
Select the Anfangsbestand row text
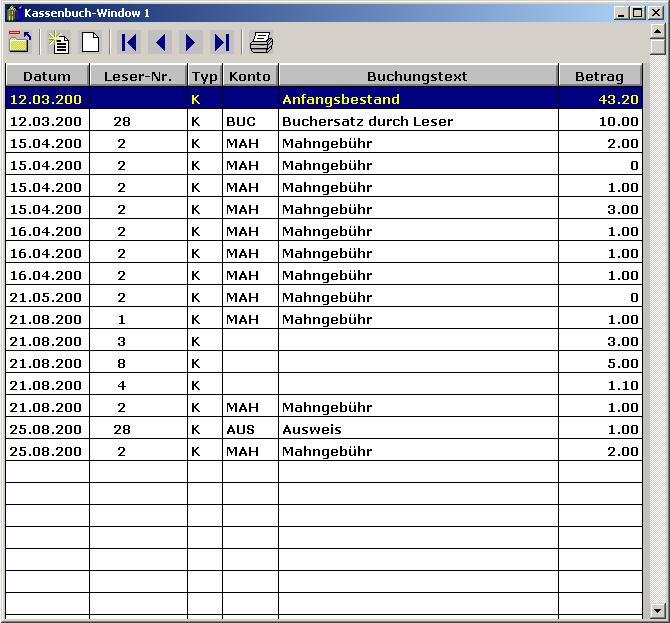pyautogui.click(x=341, y=99)
